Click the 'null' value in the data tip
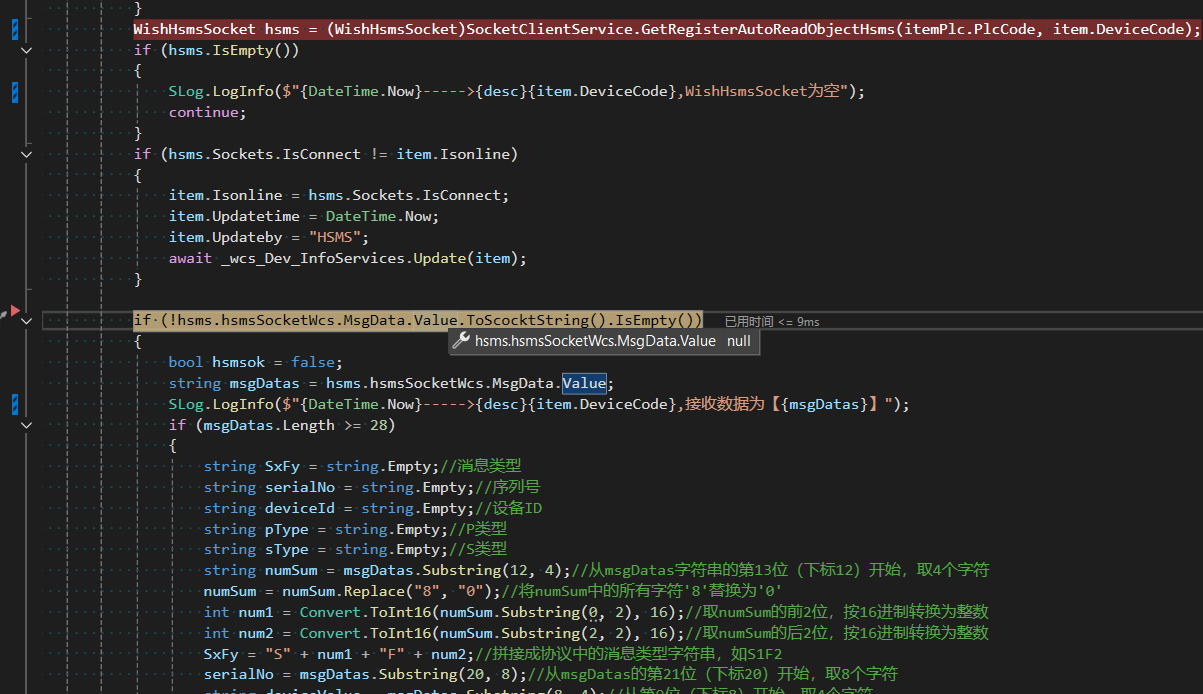Image resolution: width=1203 pixels, height=694 pixels. [739, 341]
